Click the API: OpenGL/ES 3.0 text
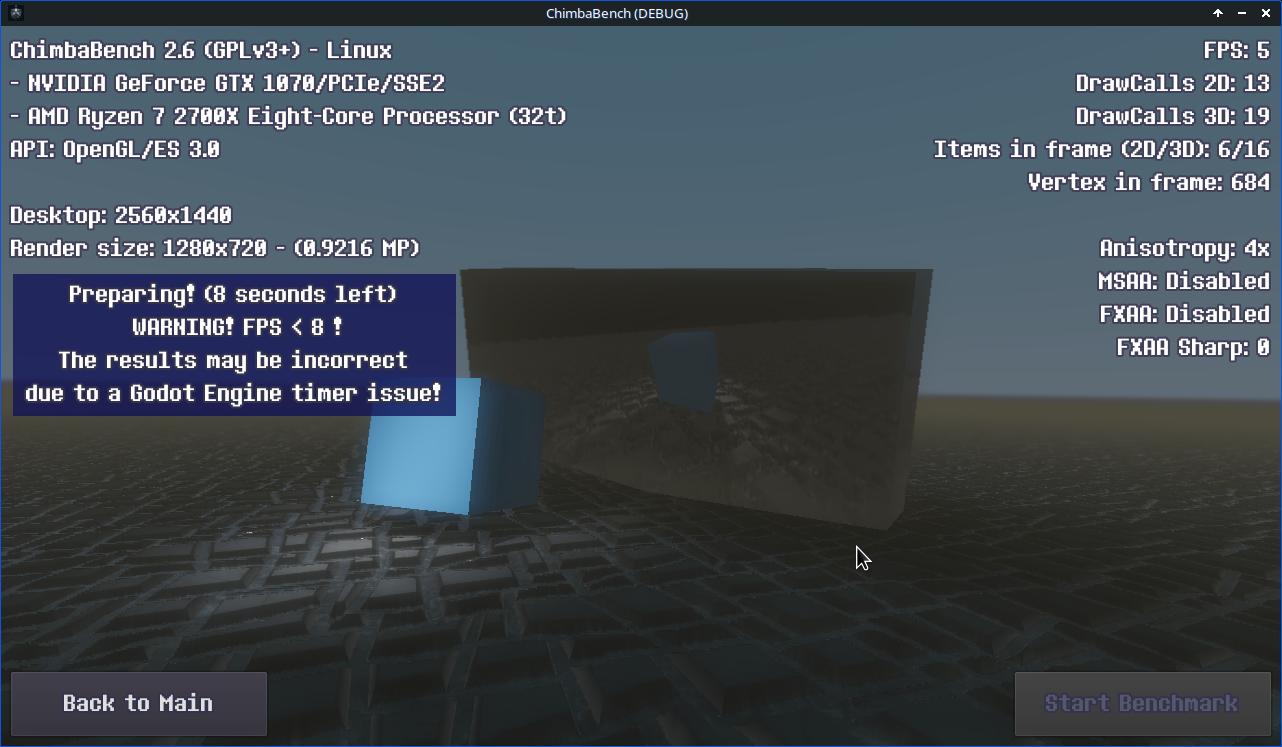 click(115, 149)
